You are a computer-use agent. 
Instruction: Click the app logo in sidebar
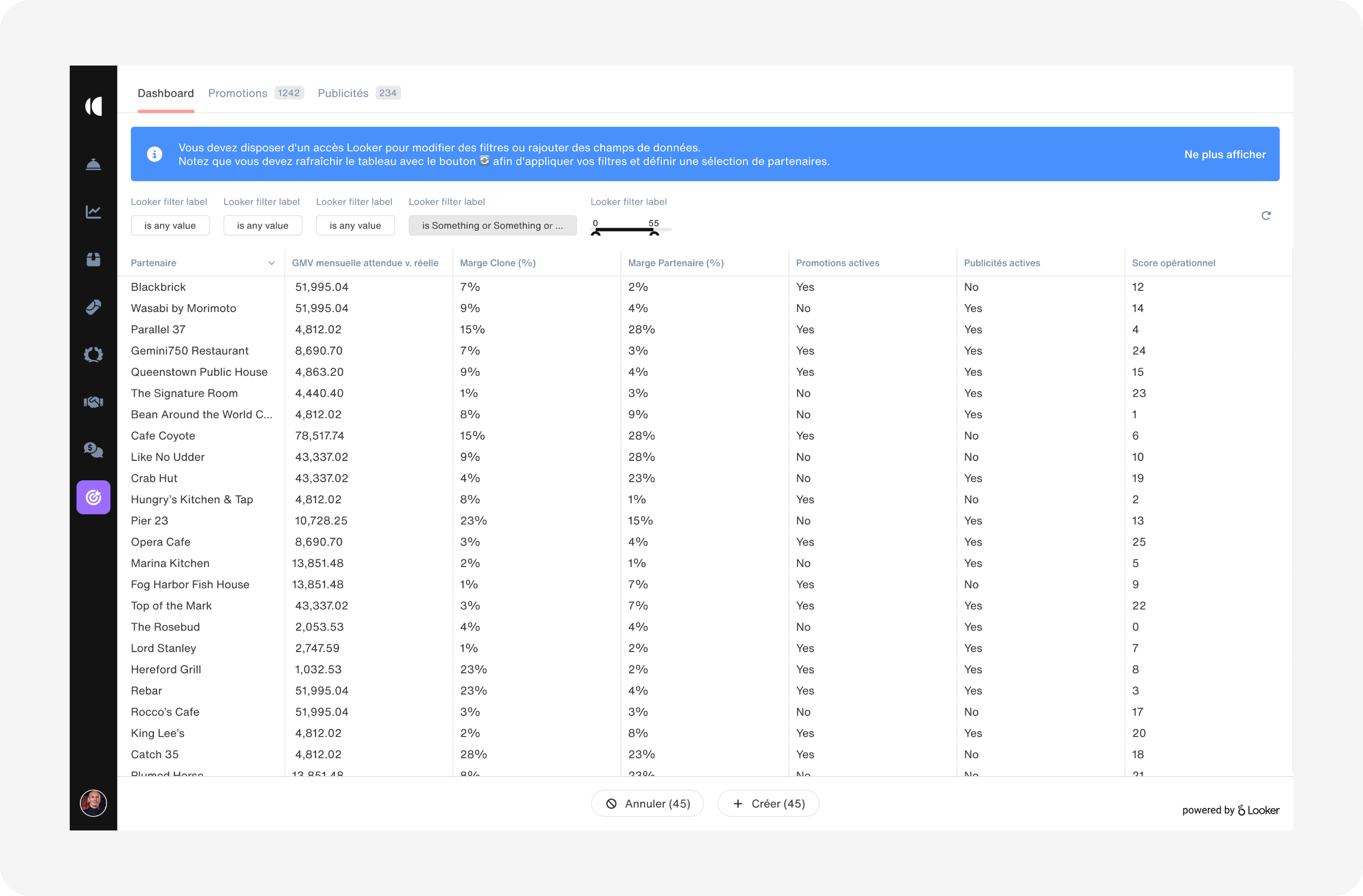click(93, 106)
